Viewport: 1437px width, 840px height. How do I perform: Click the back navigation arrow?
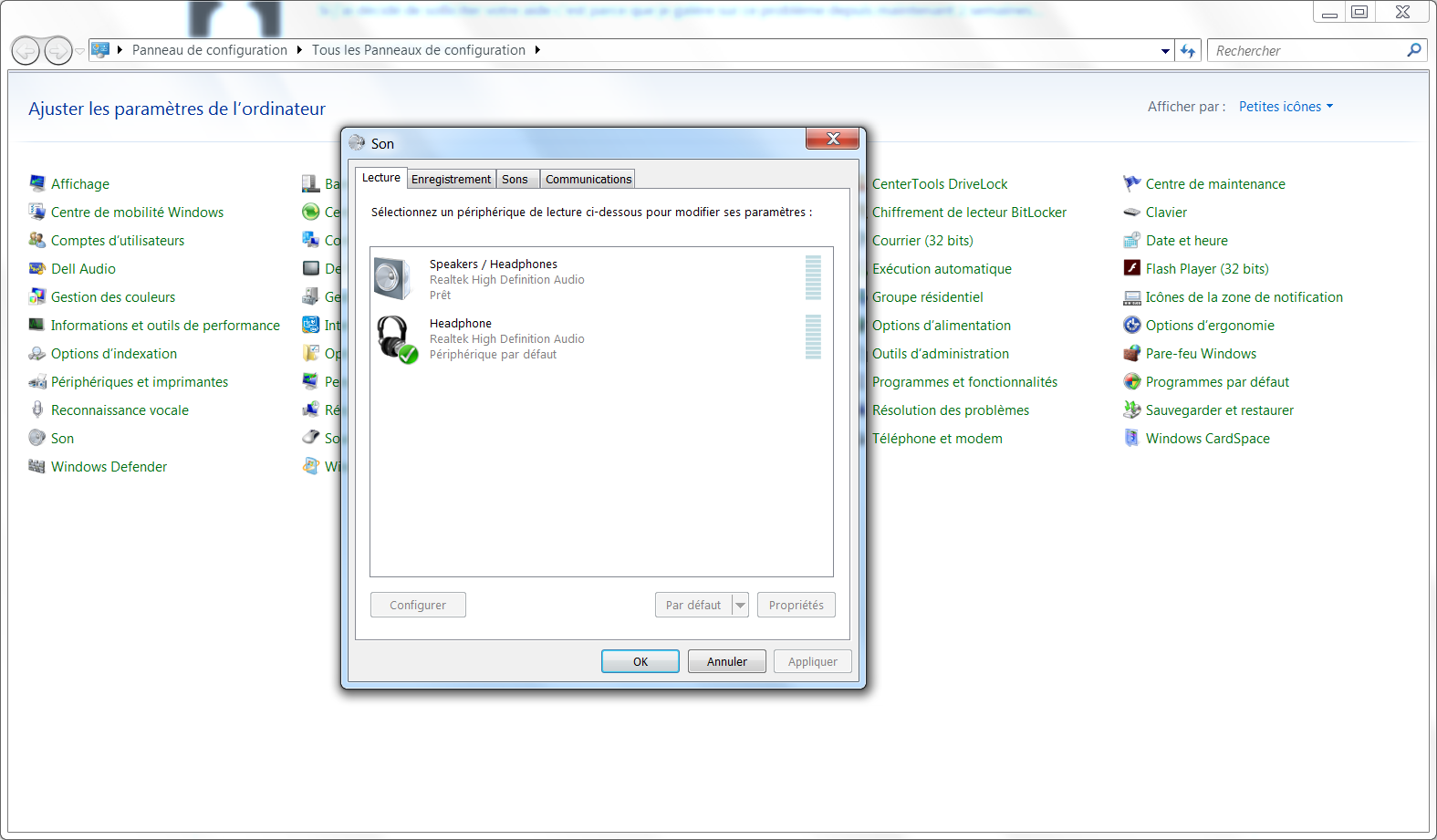[26, 50]
